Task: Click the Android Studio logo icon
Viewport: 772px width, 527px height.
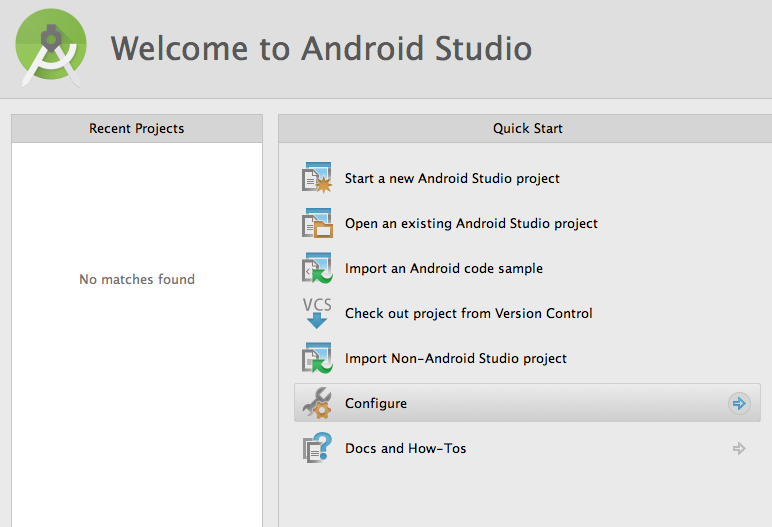Action: pyautogui.click(x=51, y=48)
